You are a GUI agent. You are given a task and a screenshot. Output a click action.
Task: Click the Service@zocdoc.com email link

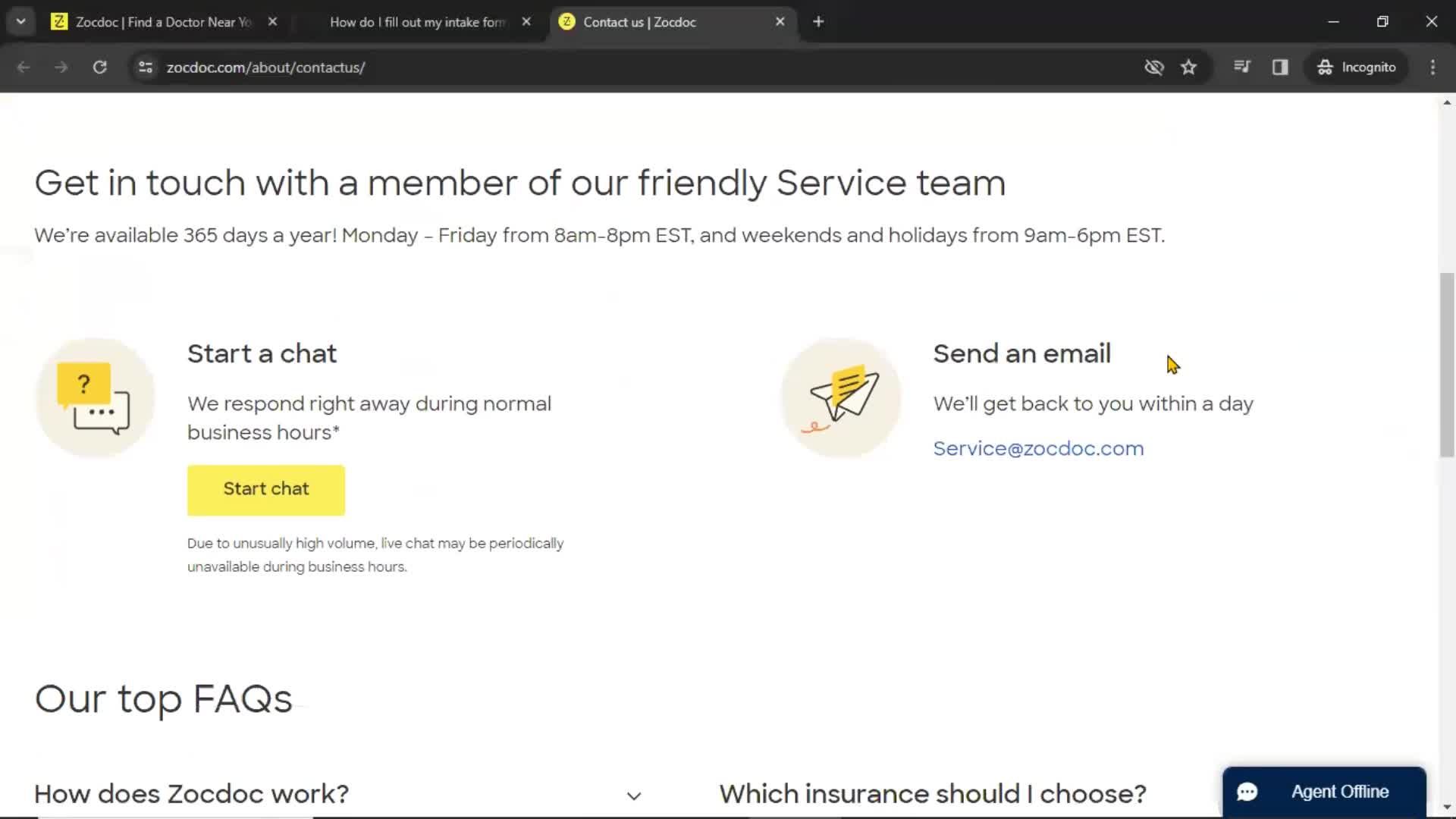(x=1038, y=448)
